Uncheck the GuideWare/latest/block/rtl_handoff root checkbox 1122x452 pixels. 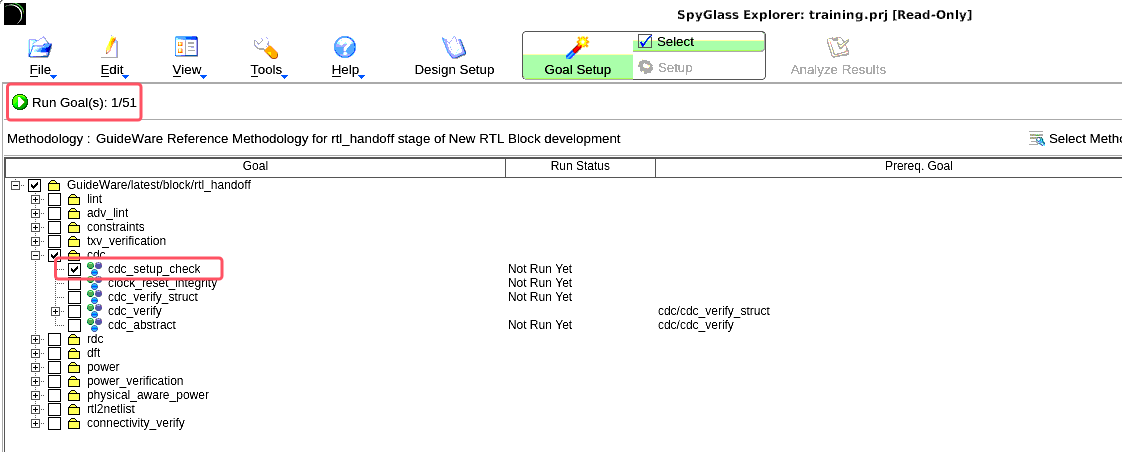click(34, 185)
